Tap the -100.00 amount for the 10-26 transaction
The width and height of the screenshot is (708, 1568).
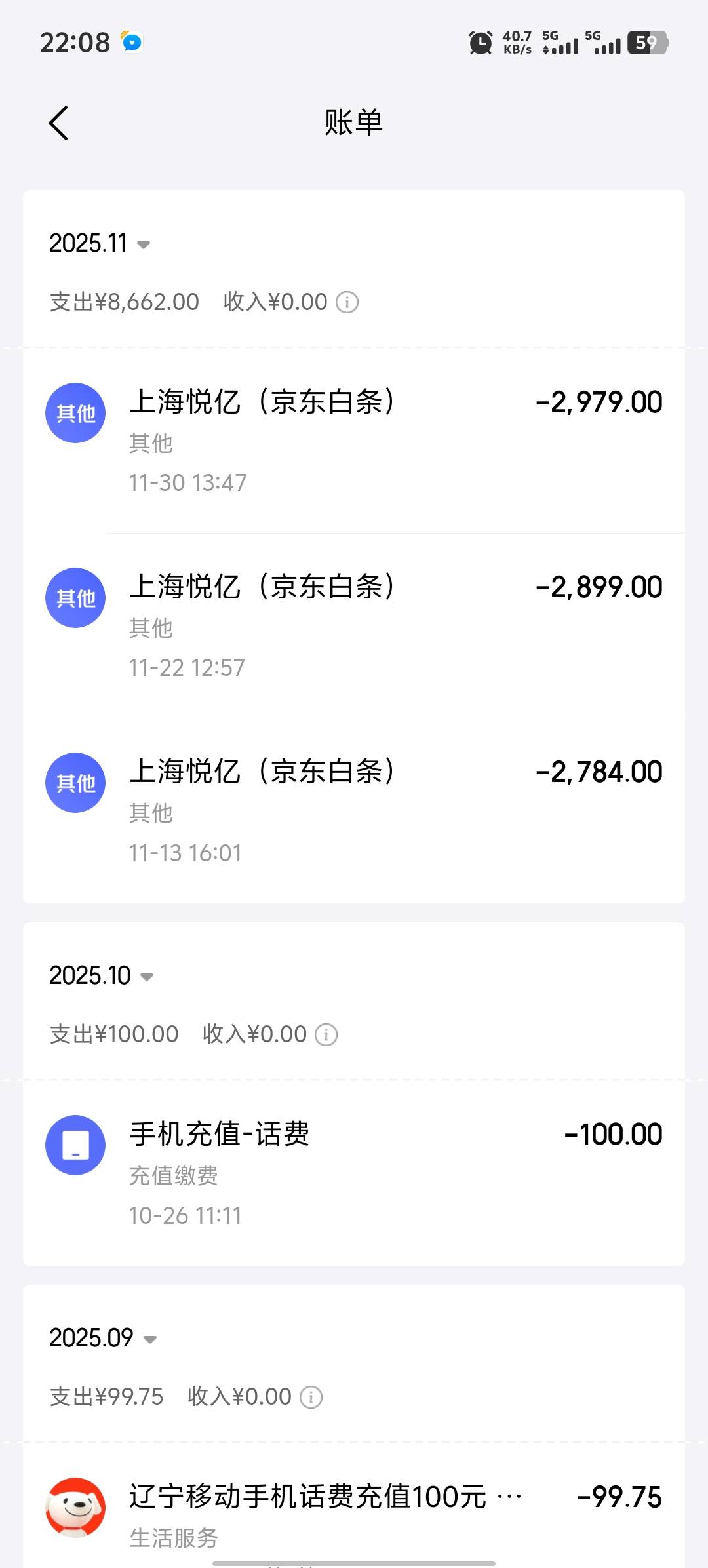[613, 1135]
